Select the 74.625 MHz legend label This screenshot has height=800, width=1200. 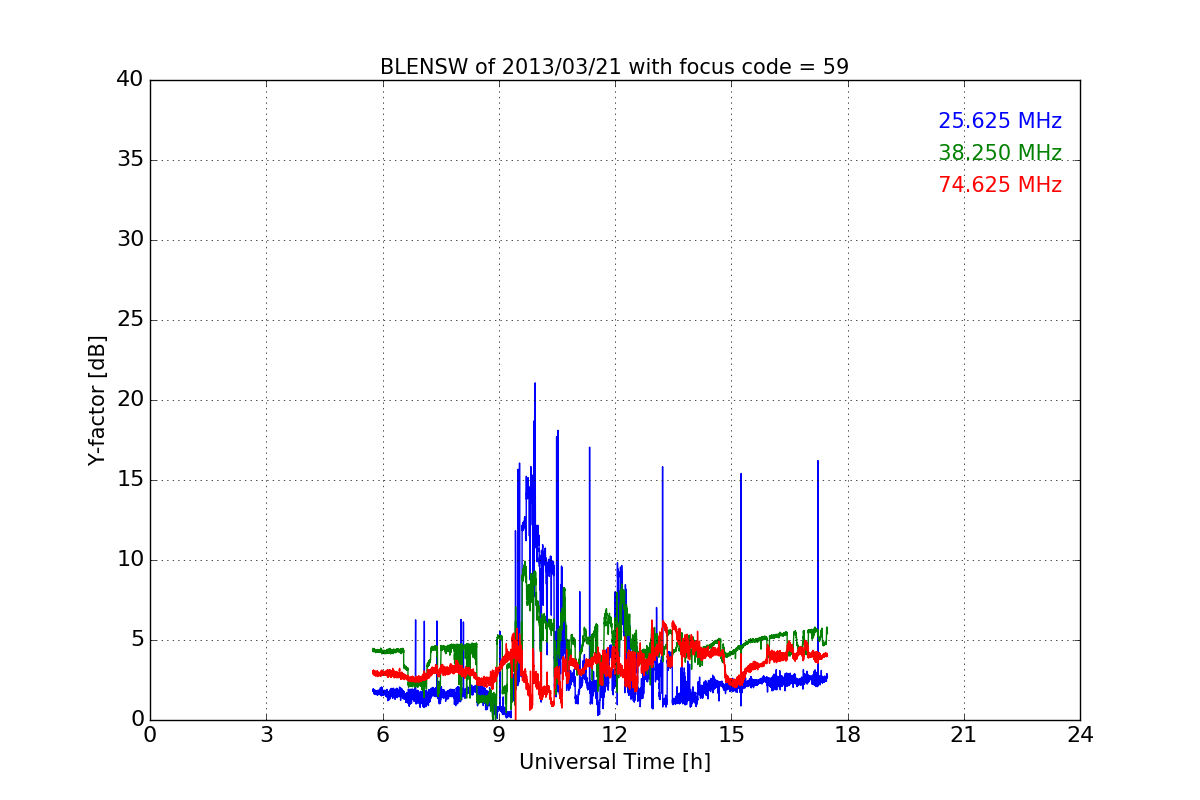tap(1000, 185)
